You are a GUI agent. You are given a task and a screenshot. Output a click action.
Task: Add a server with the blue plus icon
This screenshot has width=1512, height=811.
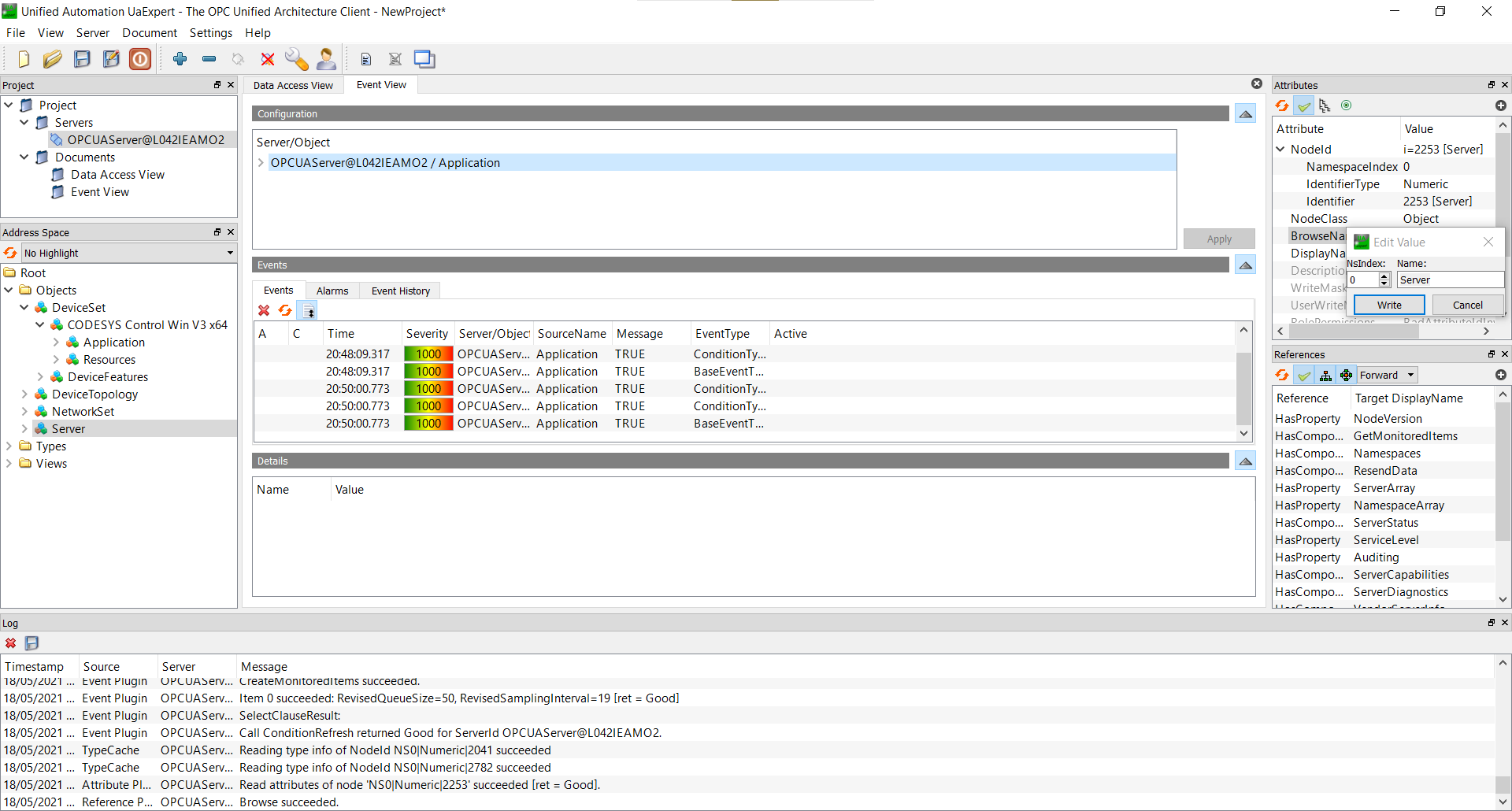(x=180, y=59)
